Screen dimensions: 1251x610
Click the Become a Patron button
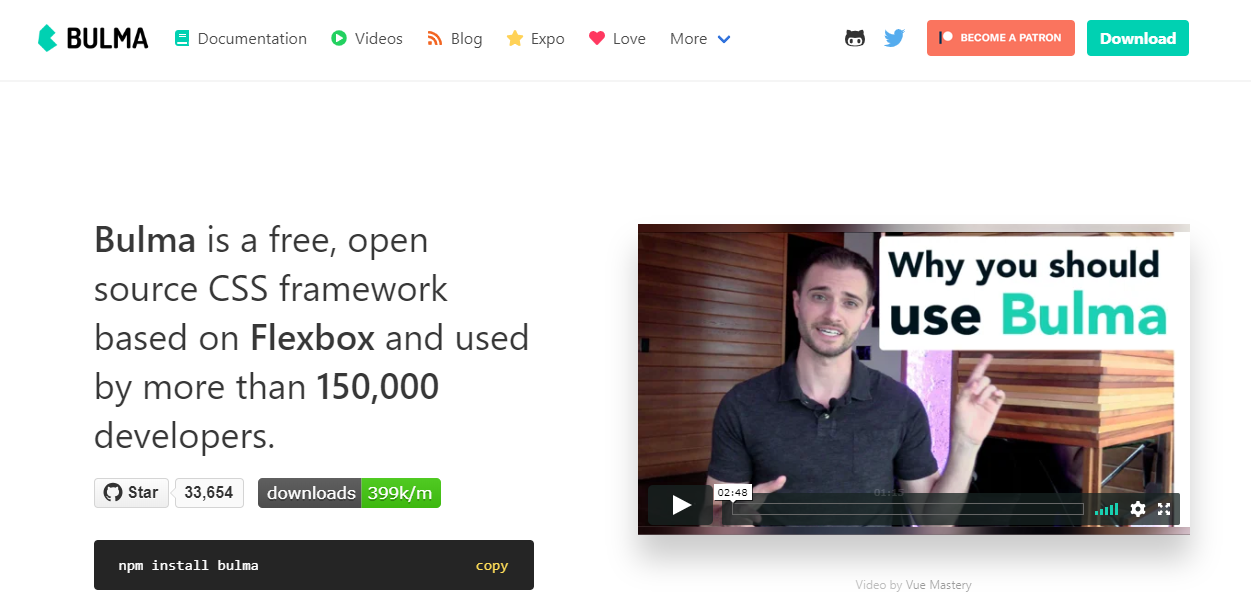(x=1001, y=38)
